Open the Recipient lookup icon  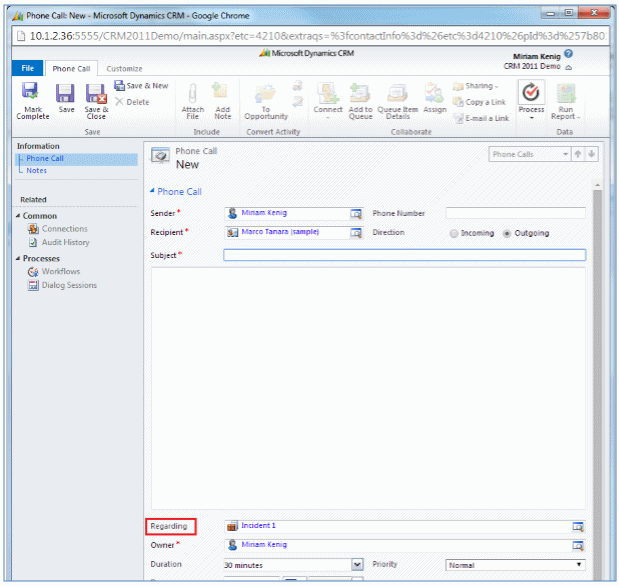click(x=356, y=233)
